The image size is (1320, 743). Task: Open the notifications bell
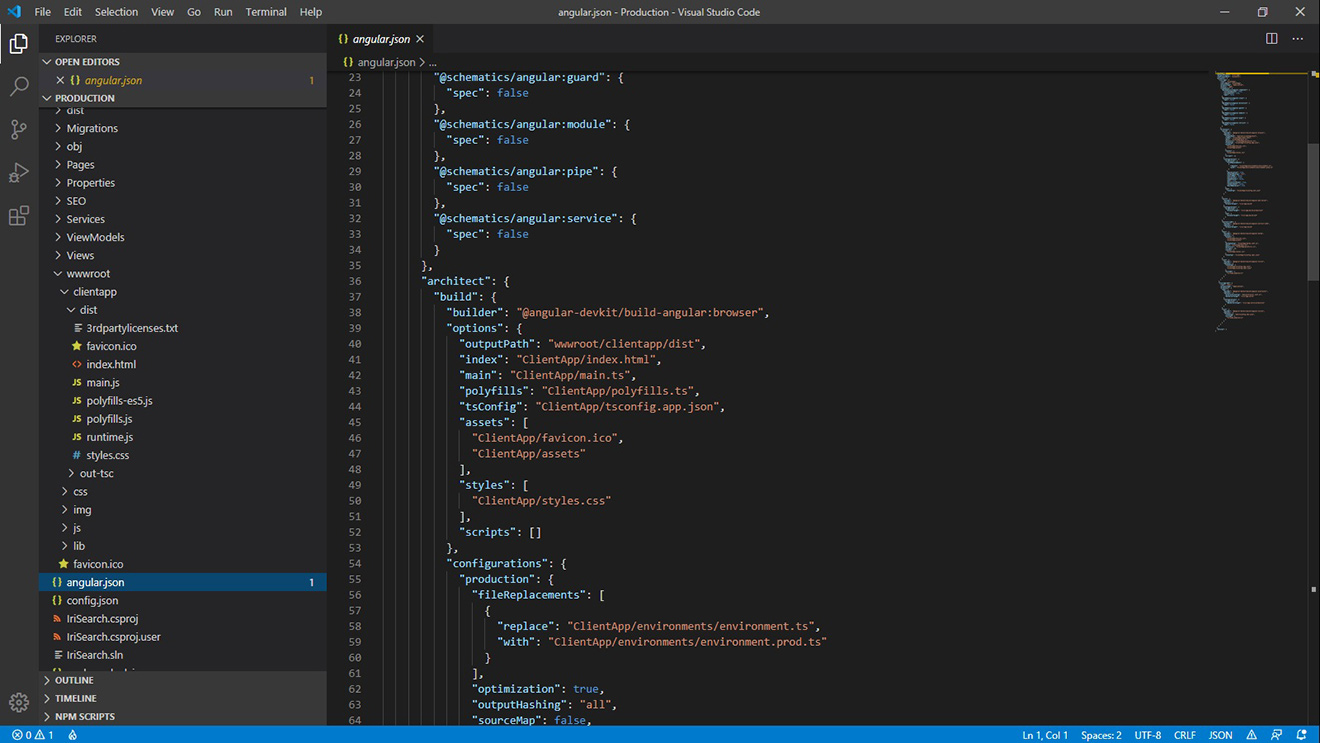pos(1301,735)
